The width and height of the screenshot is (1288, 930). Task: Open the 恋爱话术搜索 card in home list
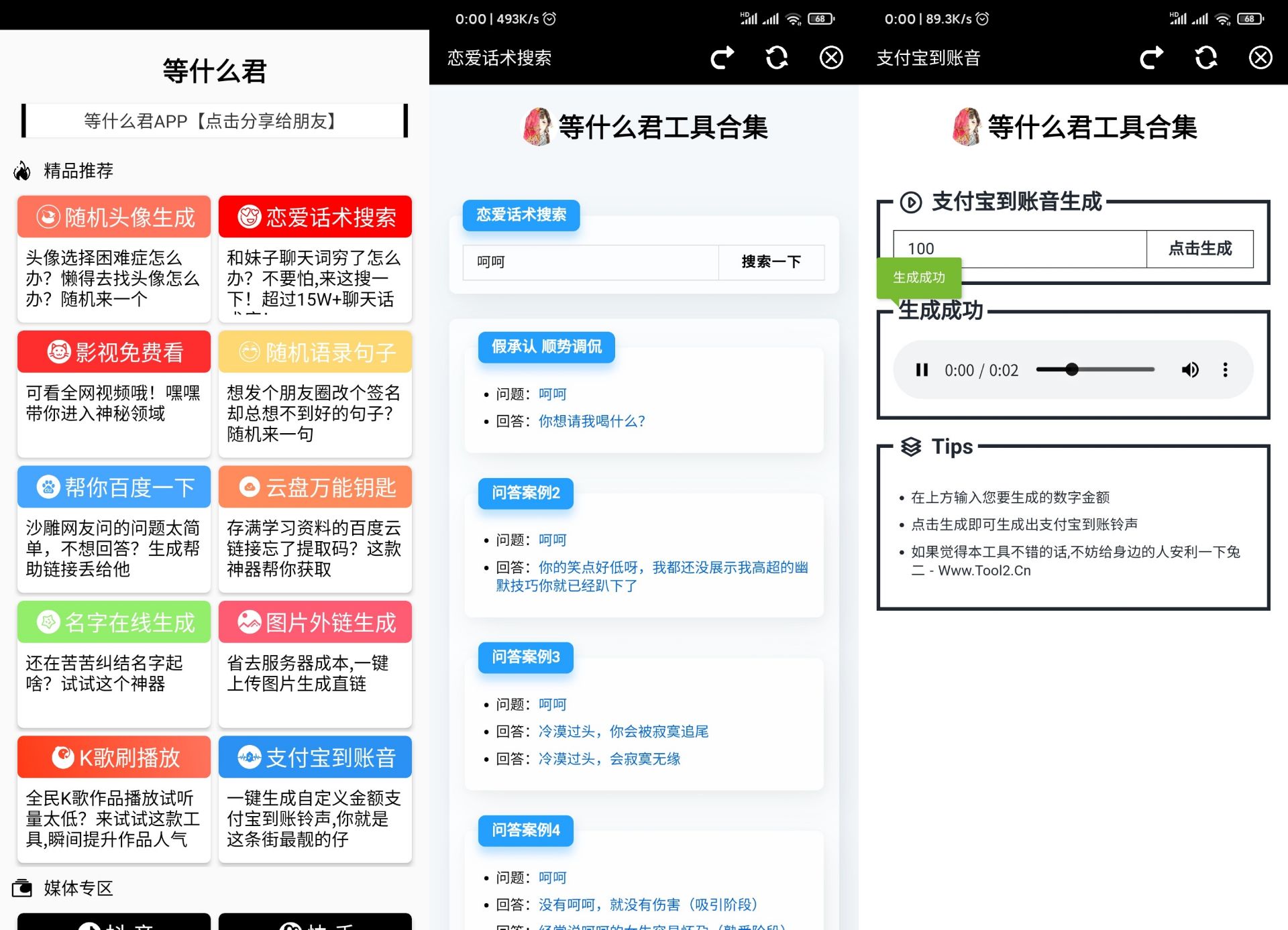click(315, 258)
